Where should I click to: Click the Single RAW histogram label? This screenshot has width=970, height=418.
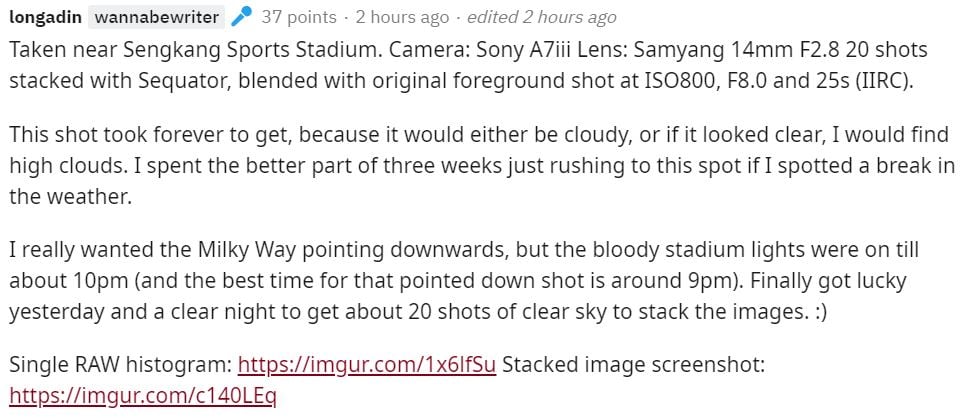click(120, 363)
